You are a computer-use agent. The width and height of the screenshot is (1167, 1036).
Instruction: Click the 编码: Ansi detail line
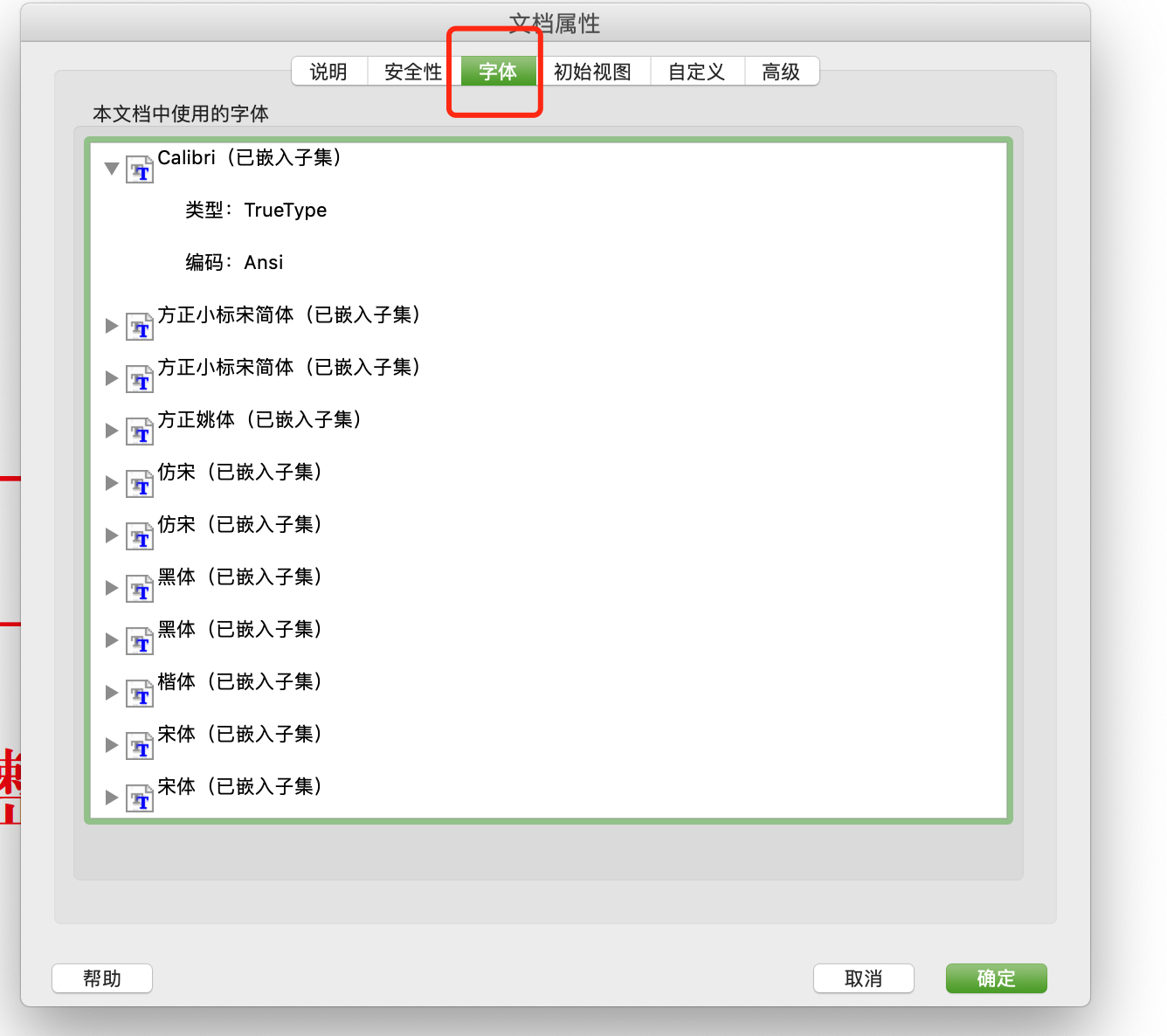pyautogui.click(x=234, y=262)
